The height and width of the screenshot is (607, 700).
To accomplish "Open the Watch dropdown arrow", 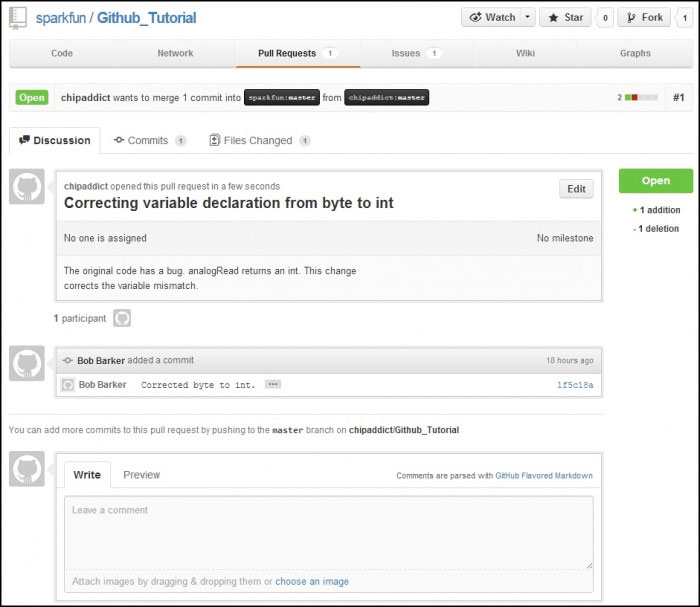I will click(528, 17).
